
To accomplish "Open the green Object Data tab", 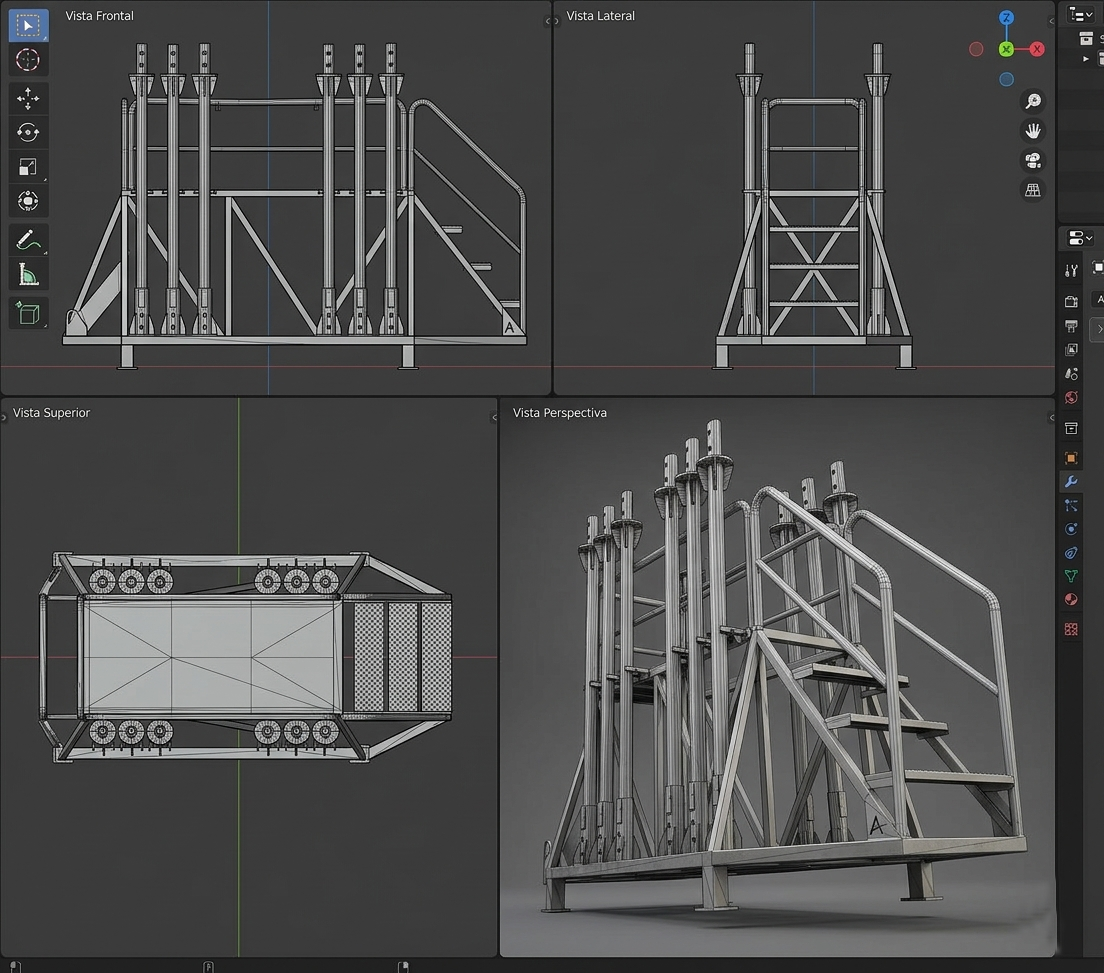I will [1071, 576].
